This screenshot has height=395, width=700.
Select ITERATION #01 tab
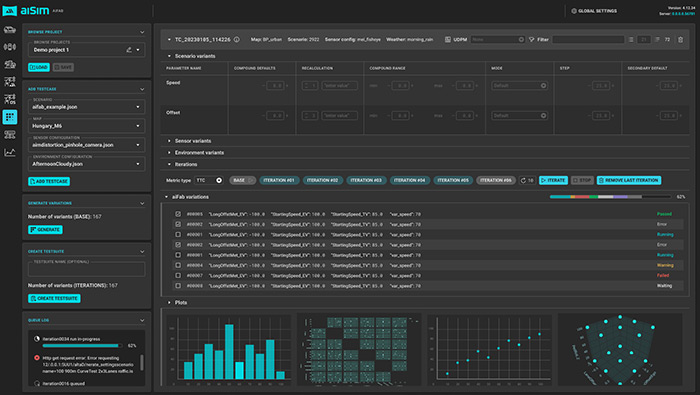pyautogui.click(x=279, y=180)
